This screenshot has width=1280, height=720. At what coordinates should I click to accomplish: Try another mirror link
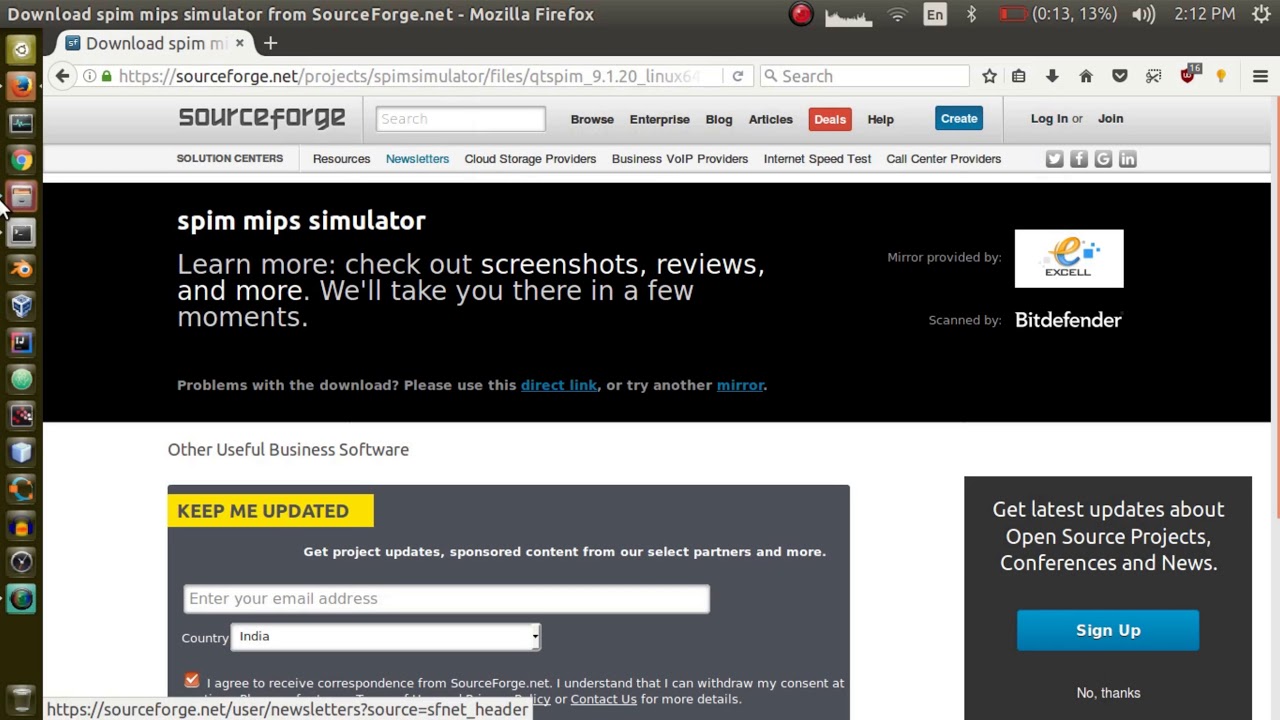[740, 385]
